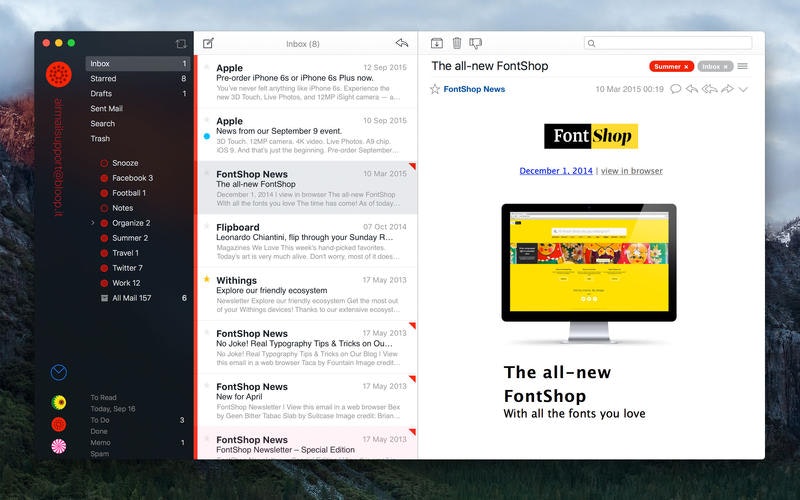Open 'FontShop Newsletter – Special Edition' message

click(x=306, y=443)
